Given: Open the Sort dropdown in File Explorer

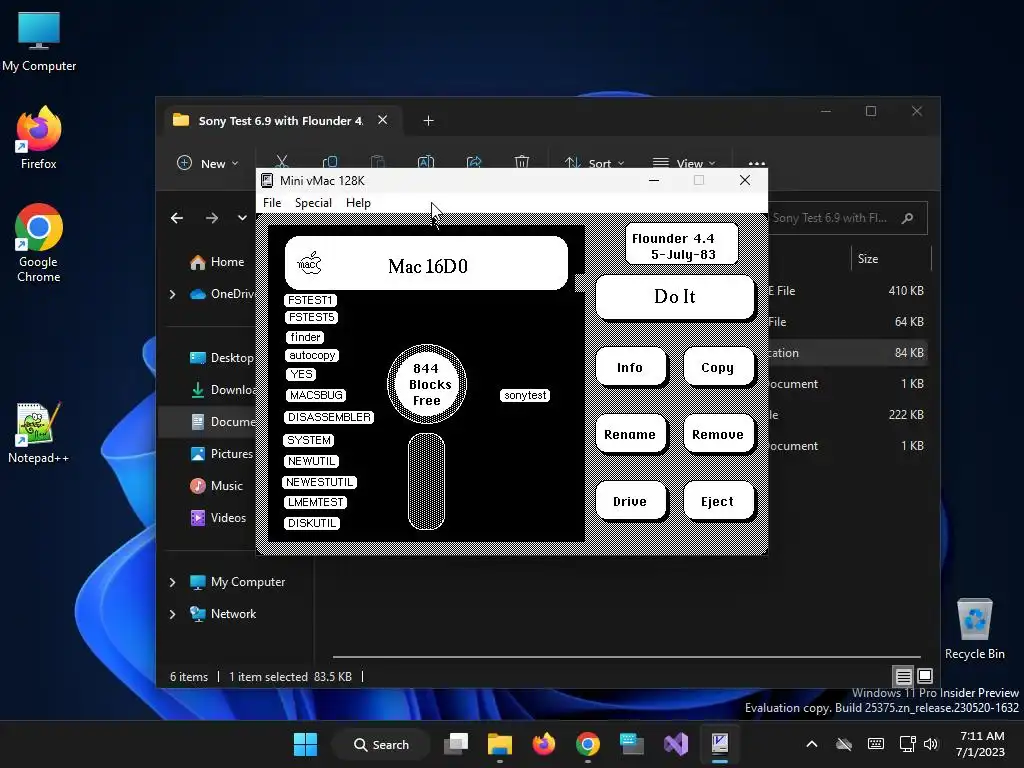Looking at the screenshot, I should pos(594,163).
